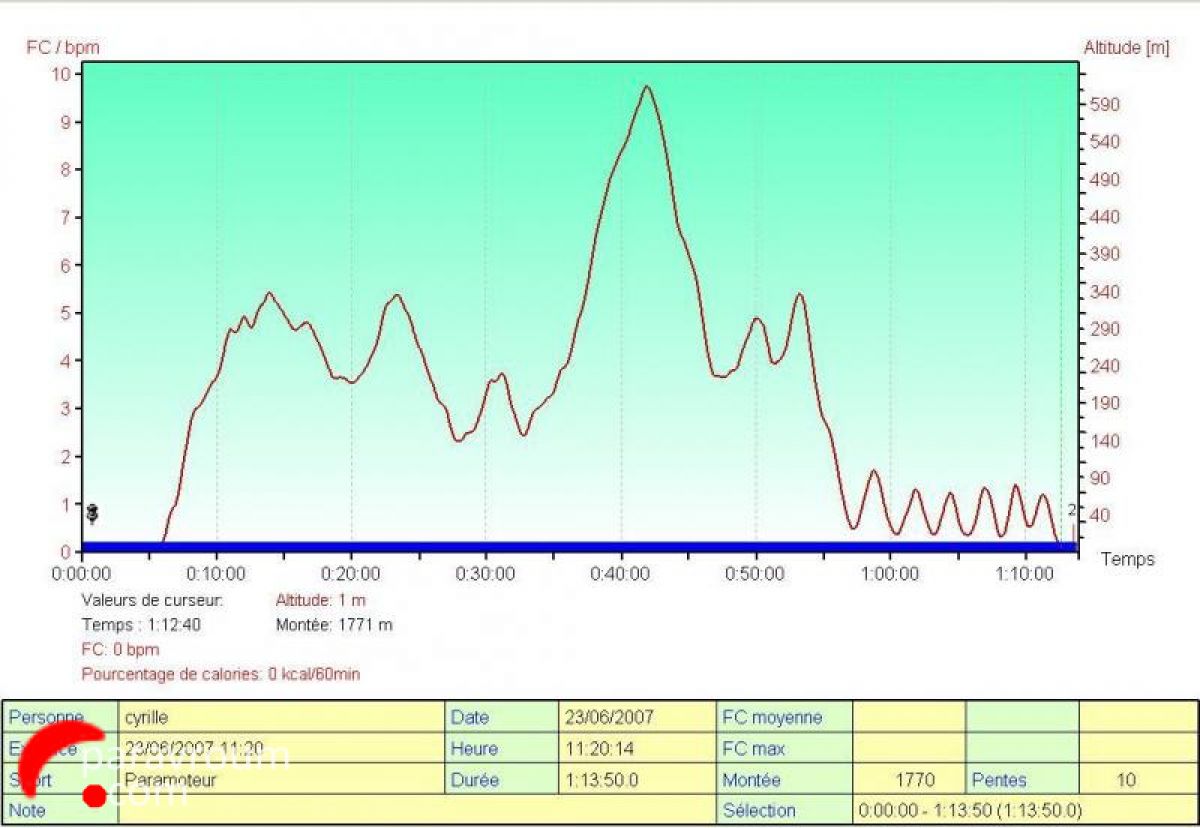The image size is (1200, 828).
Task: Select the Sport field showing Paramoteur
Action: point(282,779)
